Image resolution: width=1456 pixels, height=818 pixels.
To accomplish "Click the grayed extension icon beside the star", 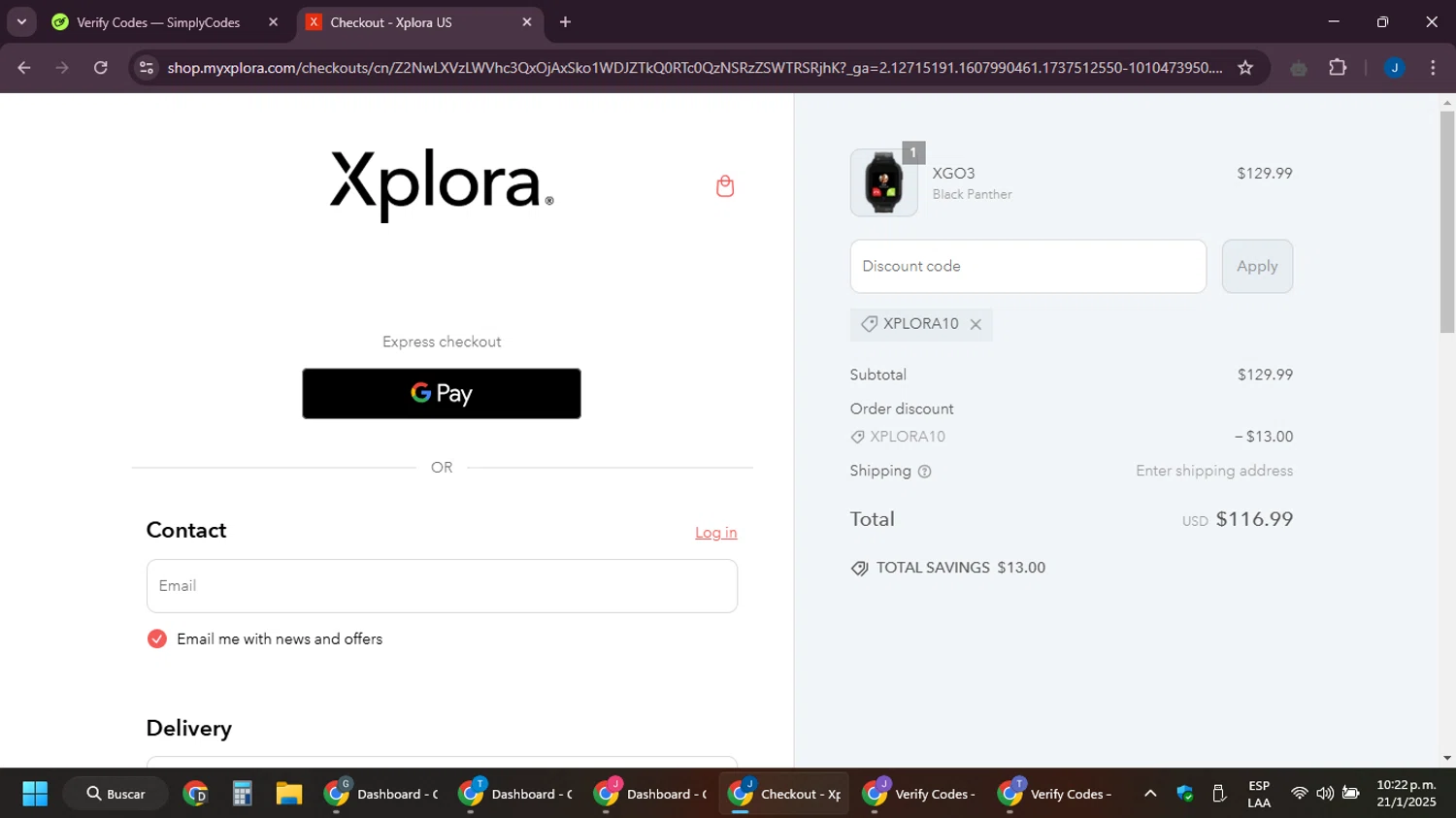I will [1299, 68].
